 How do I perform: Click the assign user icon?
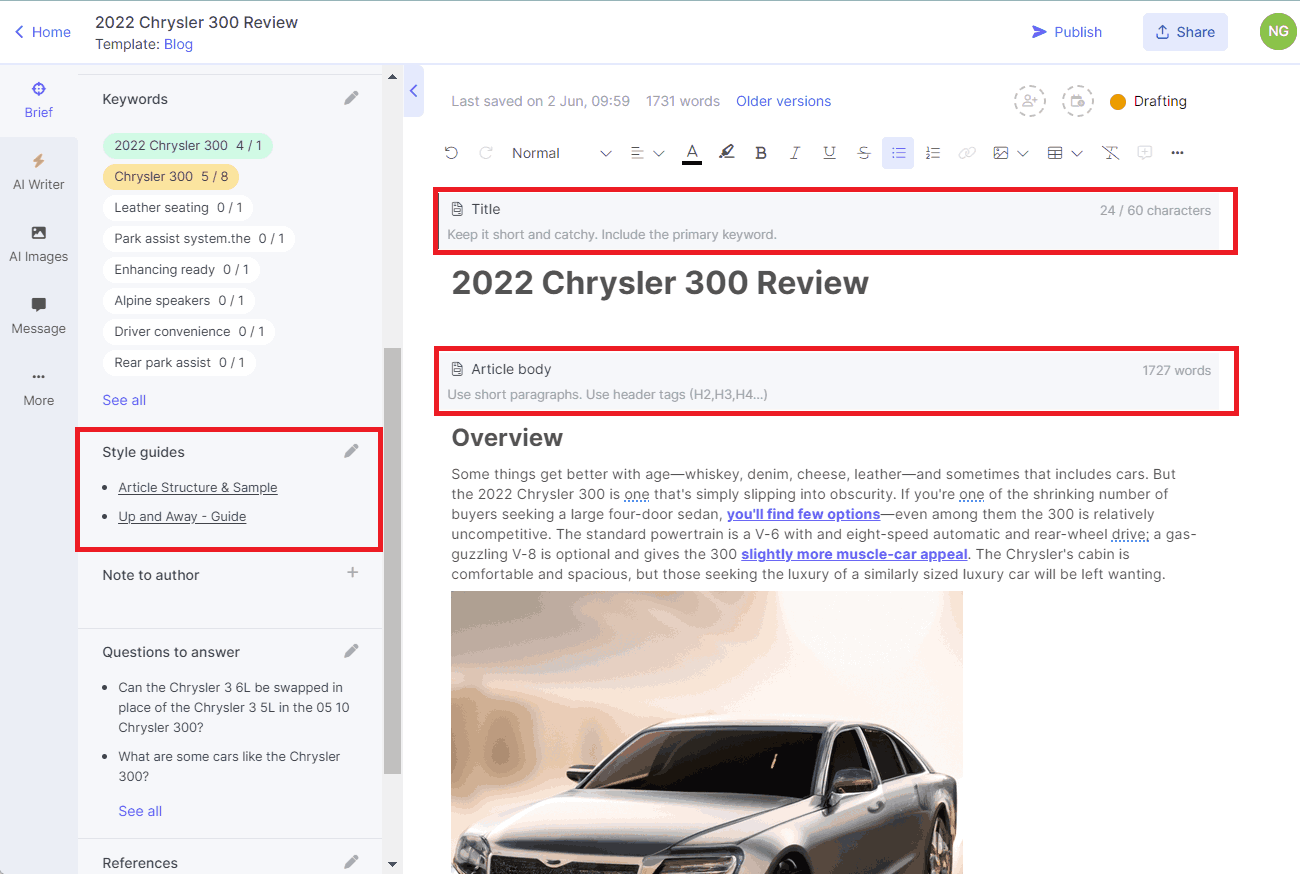pyautogui.click(x=1029, y=101)
